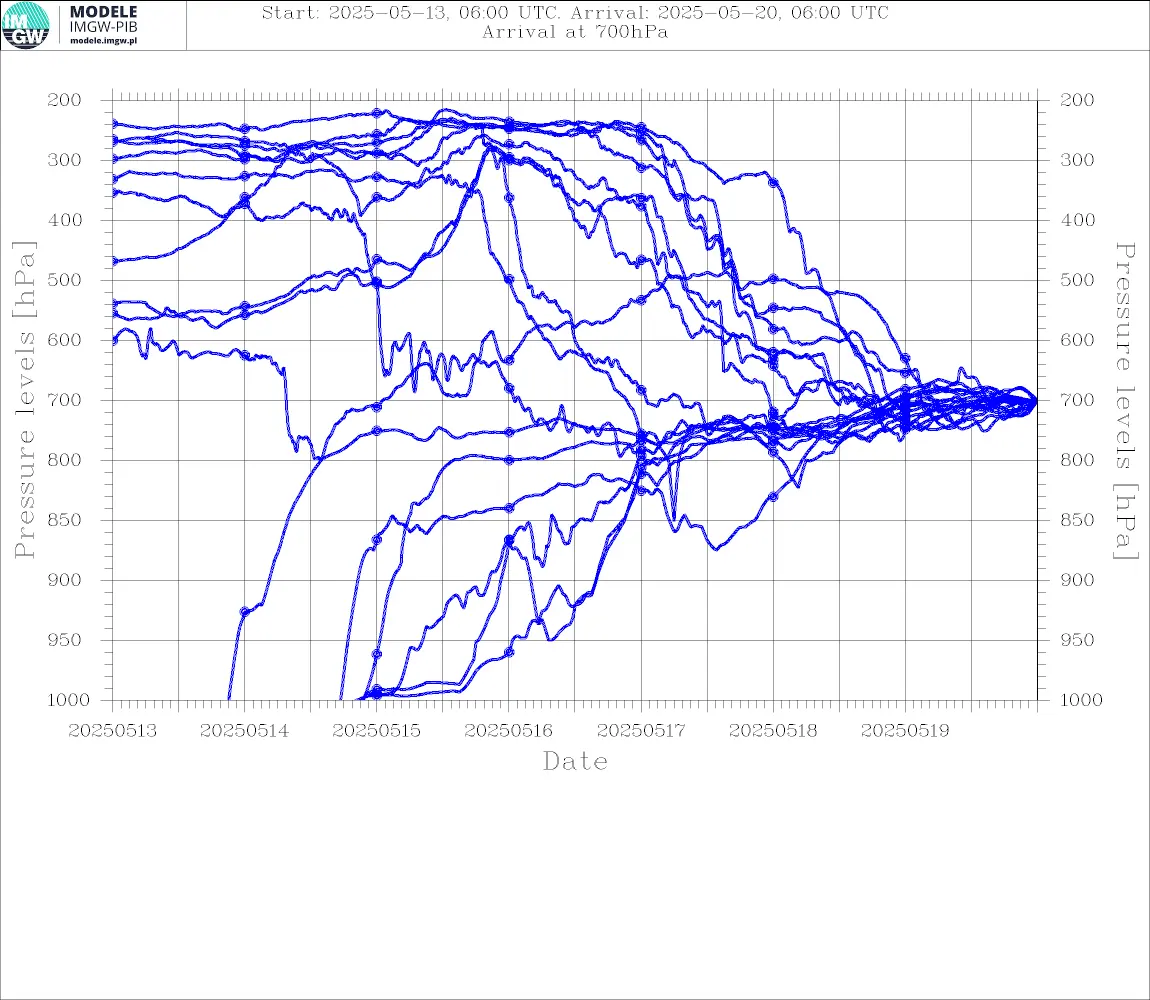Click the trajectory convergence point at 700 hPa

click(x=1035, y=401)
